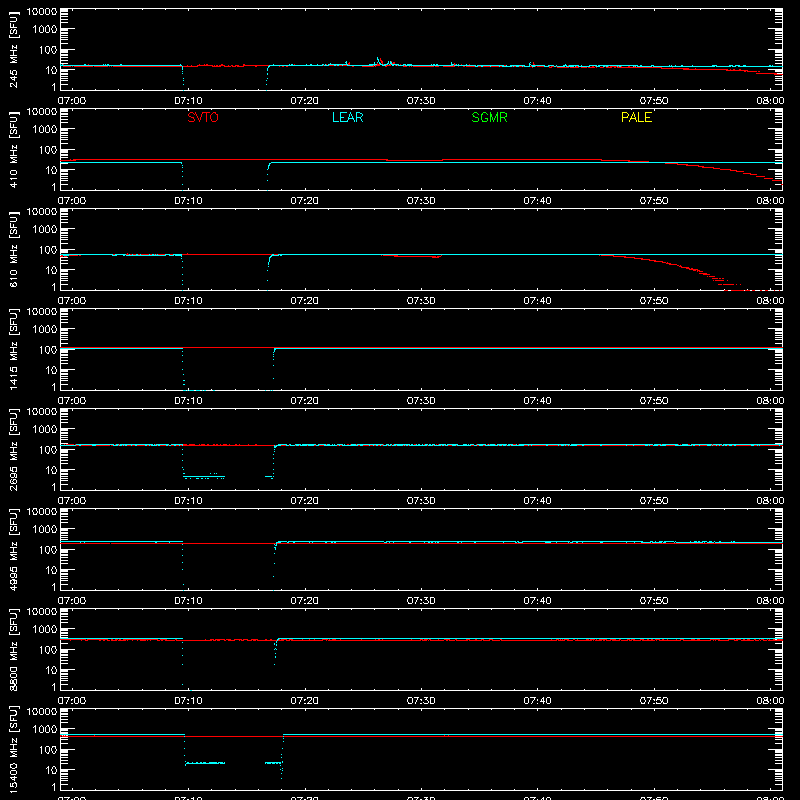
Task: Click the cyan LEAR legend label
Action: [x=347, y=117]
